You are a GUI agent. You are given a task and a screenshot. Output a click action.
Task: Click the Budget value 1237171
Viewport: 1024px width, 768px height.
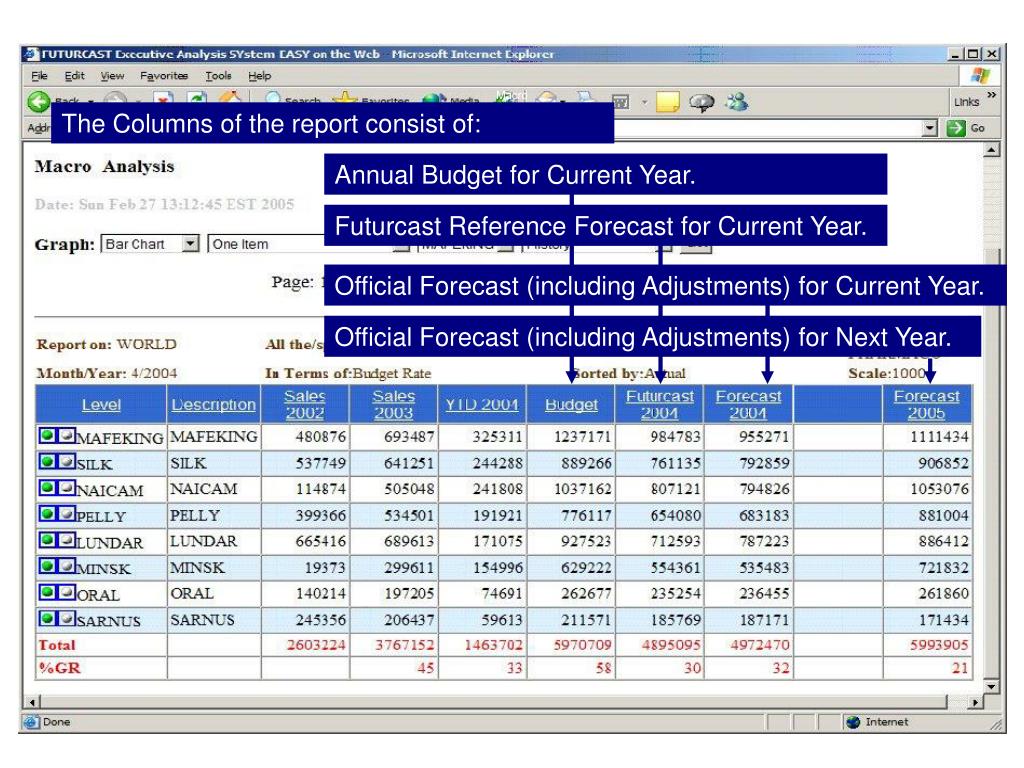pos(583,436)
